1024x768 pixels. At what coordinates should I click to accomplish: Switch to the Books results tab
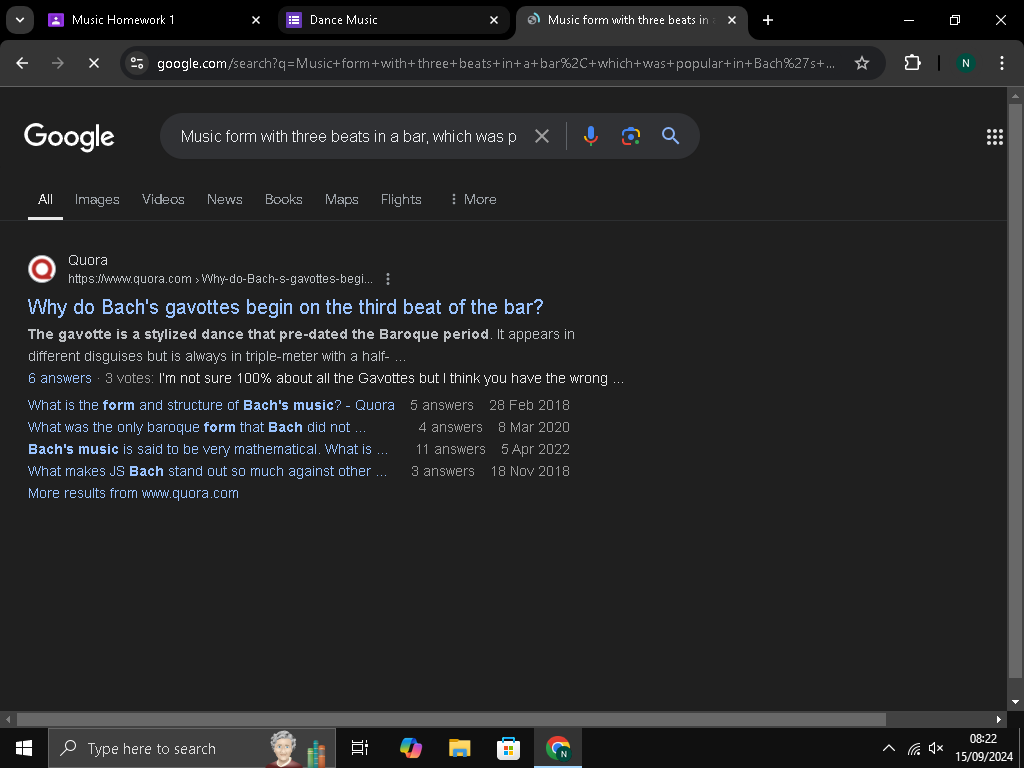point(283,200)
